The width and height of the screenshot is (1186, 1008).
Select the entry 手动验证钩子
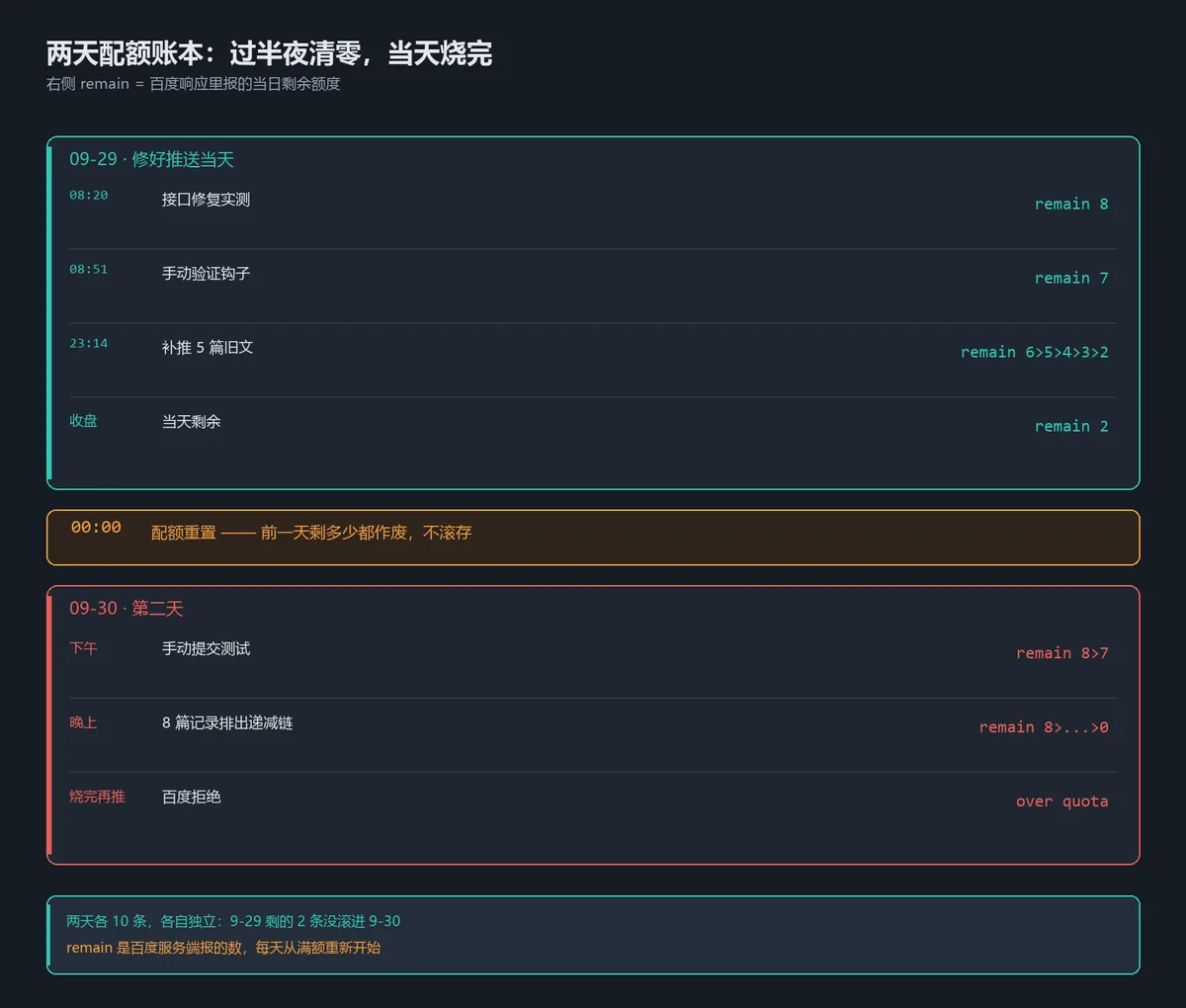[206, 274]
